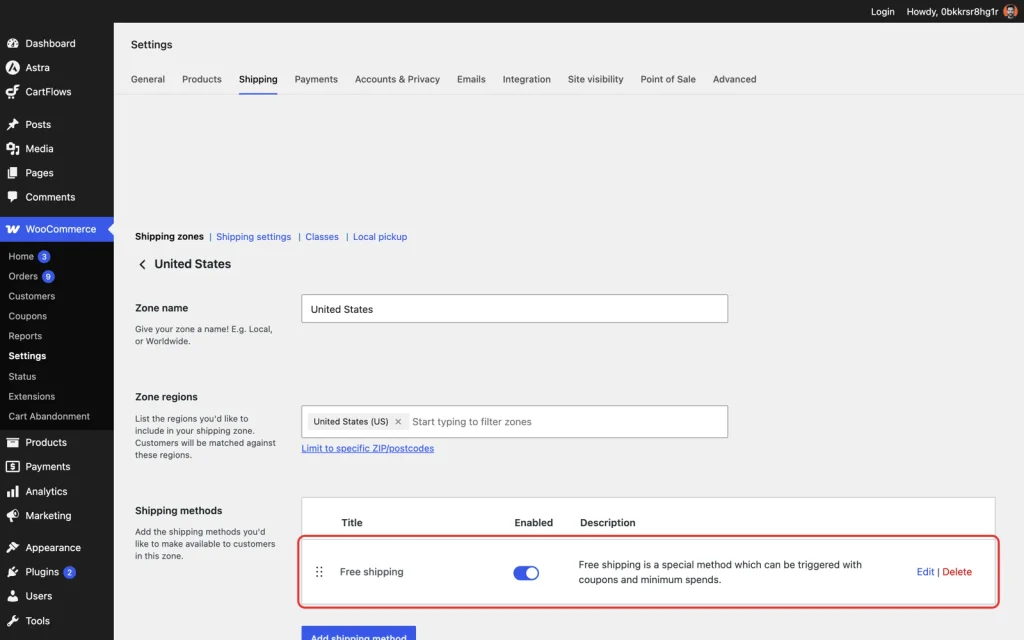
Task: Click the Astra logo icon
Action: click(12, 67)
